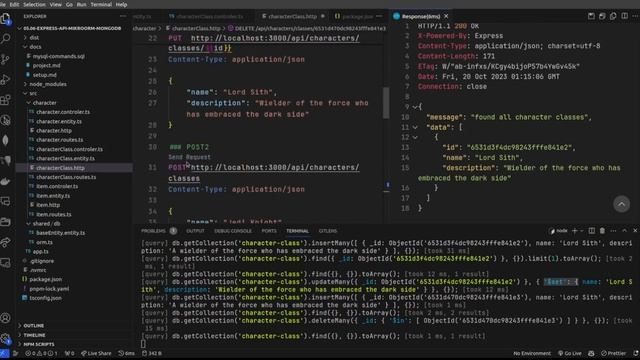The width and height of the screenshot is (640, 360).
Task: Open characterClass.controler.ts file
Action: [x=69, y=149]
